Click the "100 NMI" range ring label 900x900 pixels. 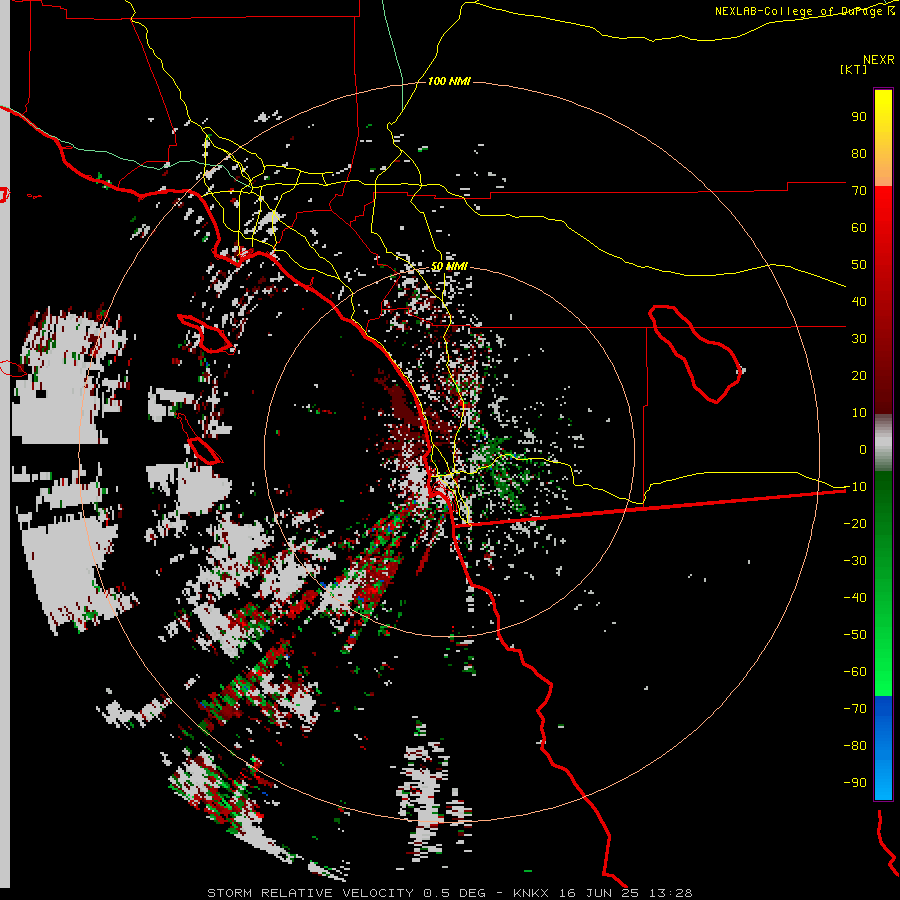449,81
